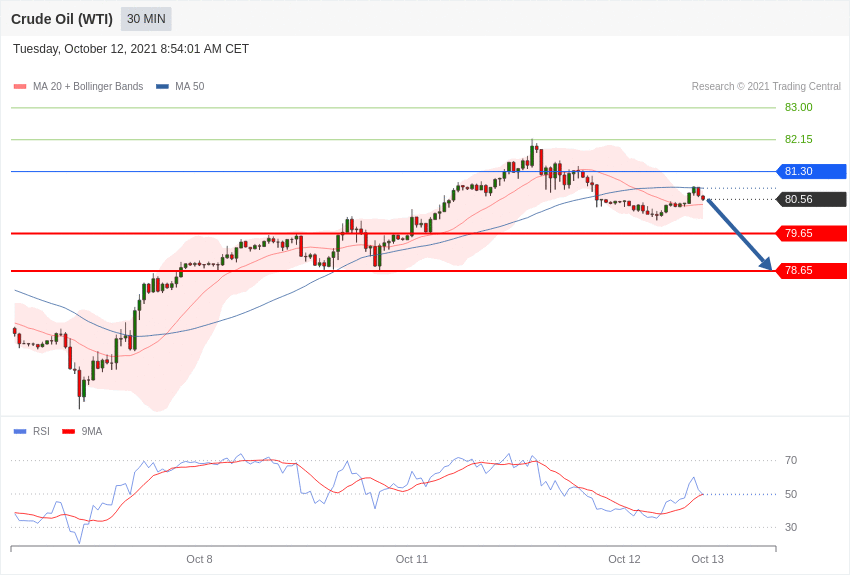Click the pink MA 20 color swatch
The width and height of the screenshot is (850, 576).
(20, 87)
